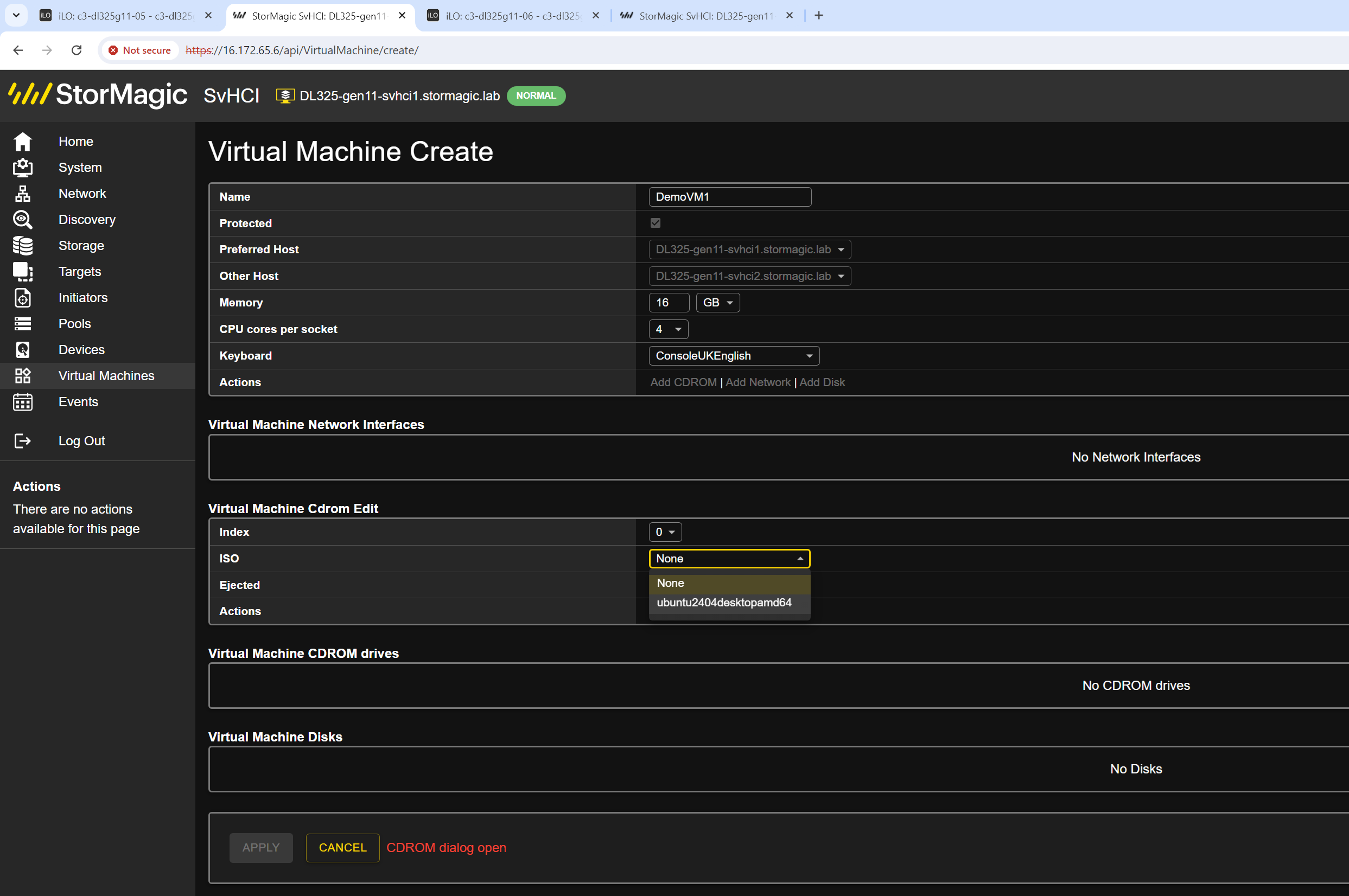Click the 'No CDROM drives' text
Image resolution: width=1349 pixels, height=896 pixels.
coord(1136,685)
